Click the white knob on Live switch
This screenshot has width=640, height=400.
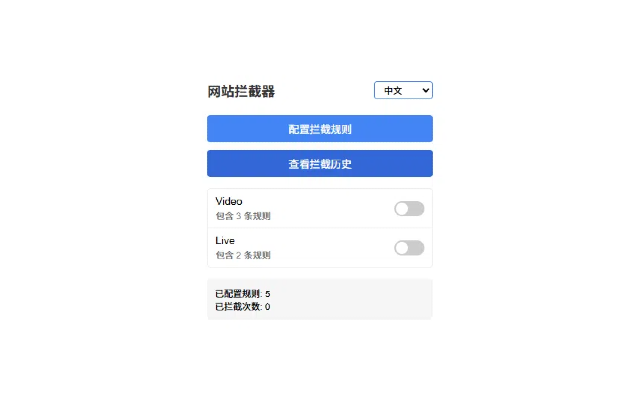click(x=402, y=248)
